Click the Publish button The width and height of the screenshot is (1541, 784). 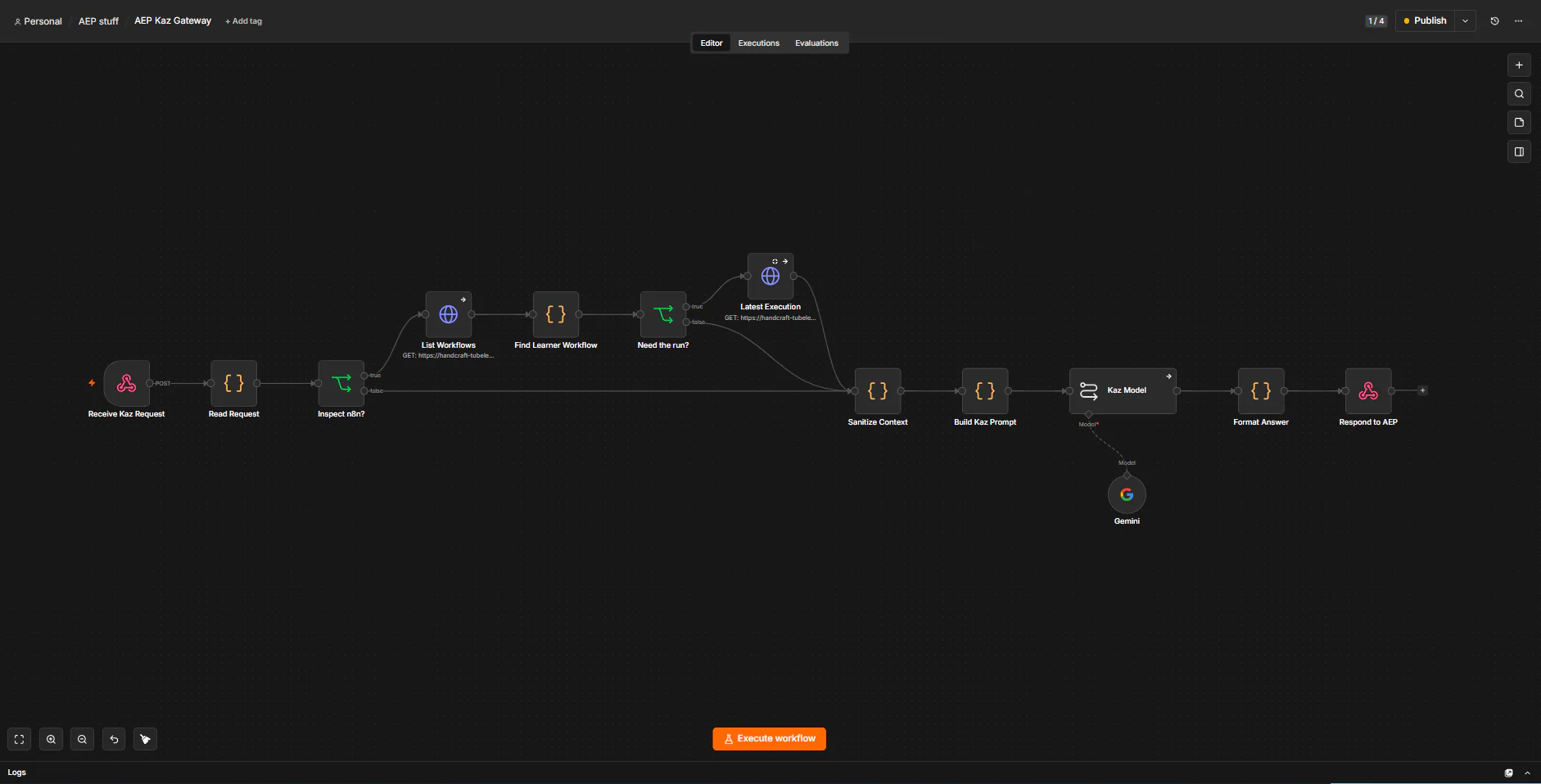tap(1425, 20)
